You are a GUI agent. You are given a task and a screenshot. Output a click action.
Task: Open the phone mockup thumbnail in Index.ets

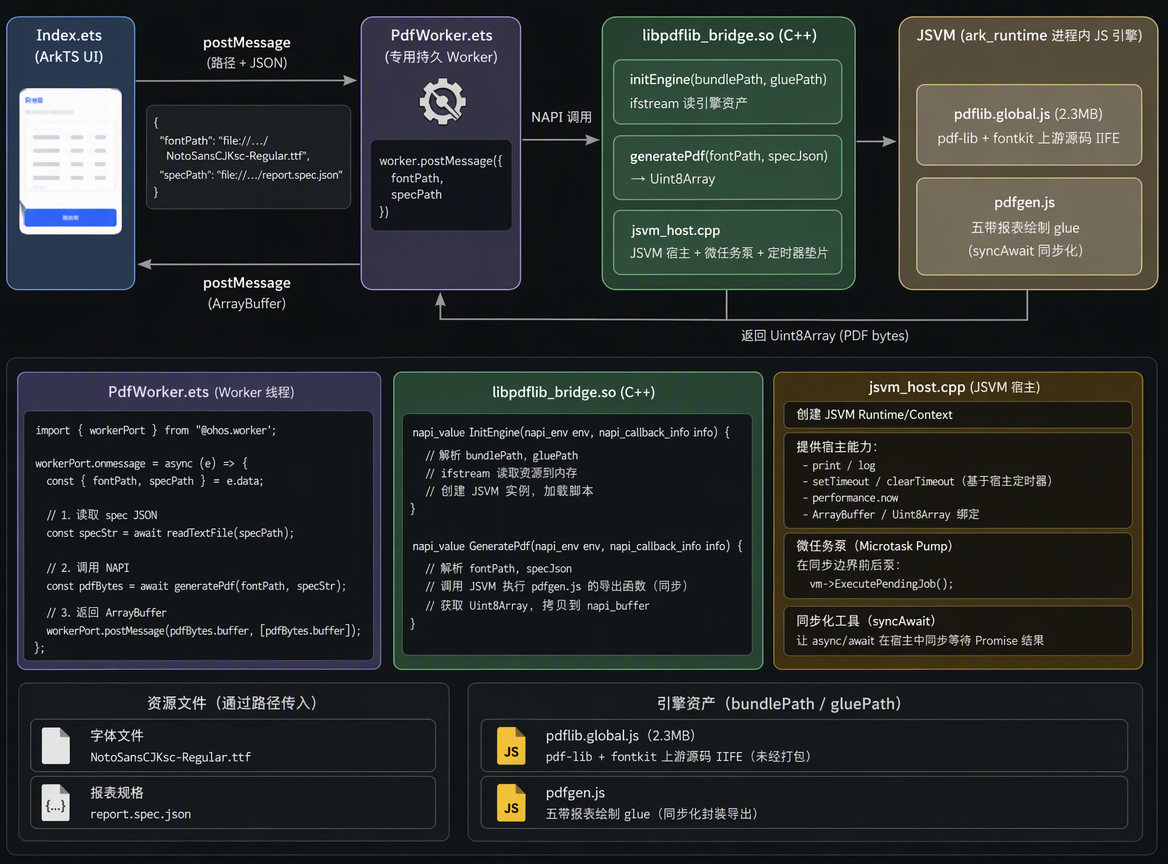tap(71, 161)
